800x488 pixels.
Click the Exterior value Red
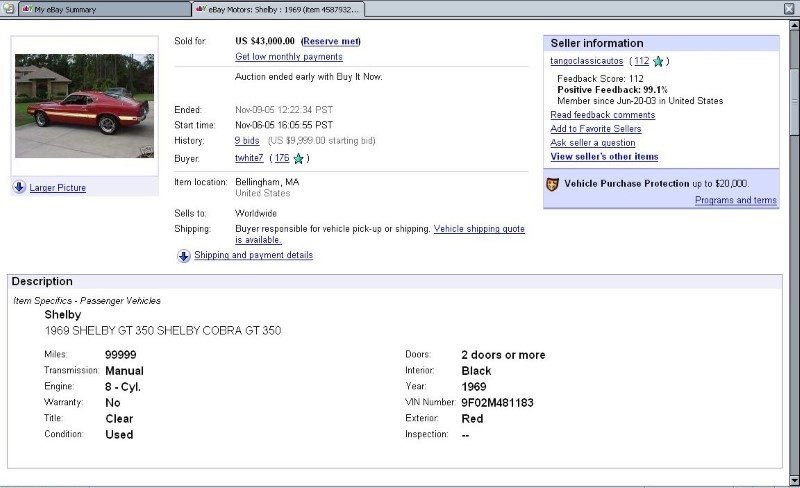coord(472,419)
